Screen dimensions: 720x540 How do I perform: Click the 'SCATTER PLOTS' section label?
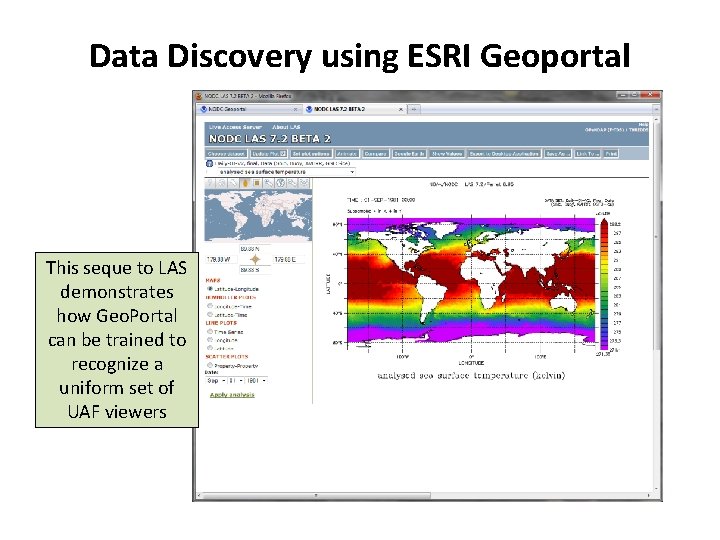(226, 357)
